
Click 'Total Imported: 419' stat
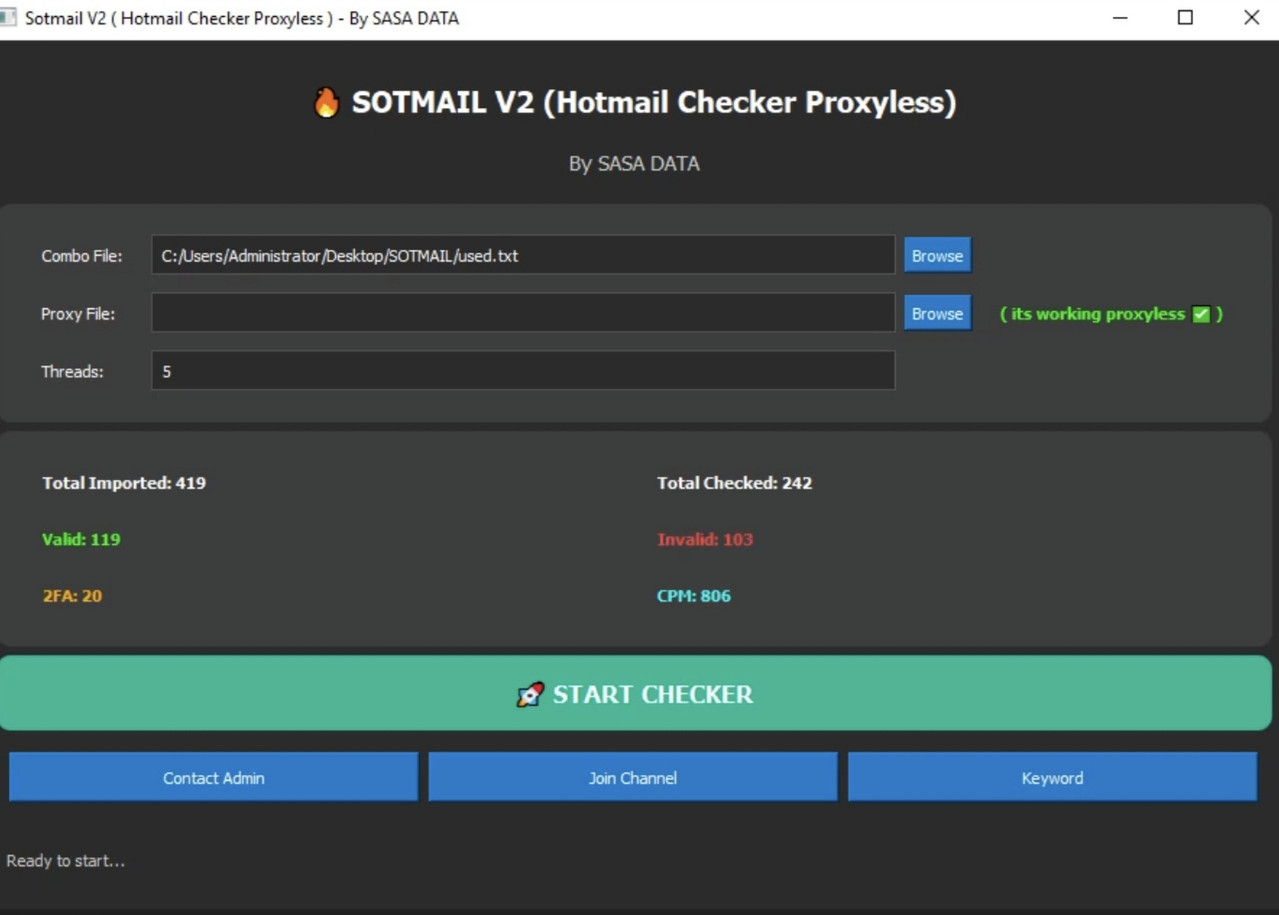coord(124,483)
